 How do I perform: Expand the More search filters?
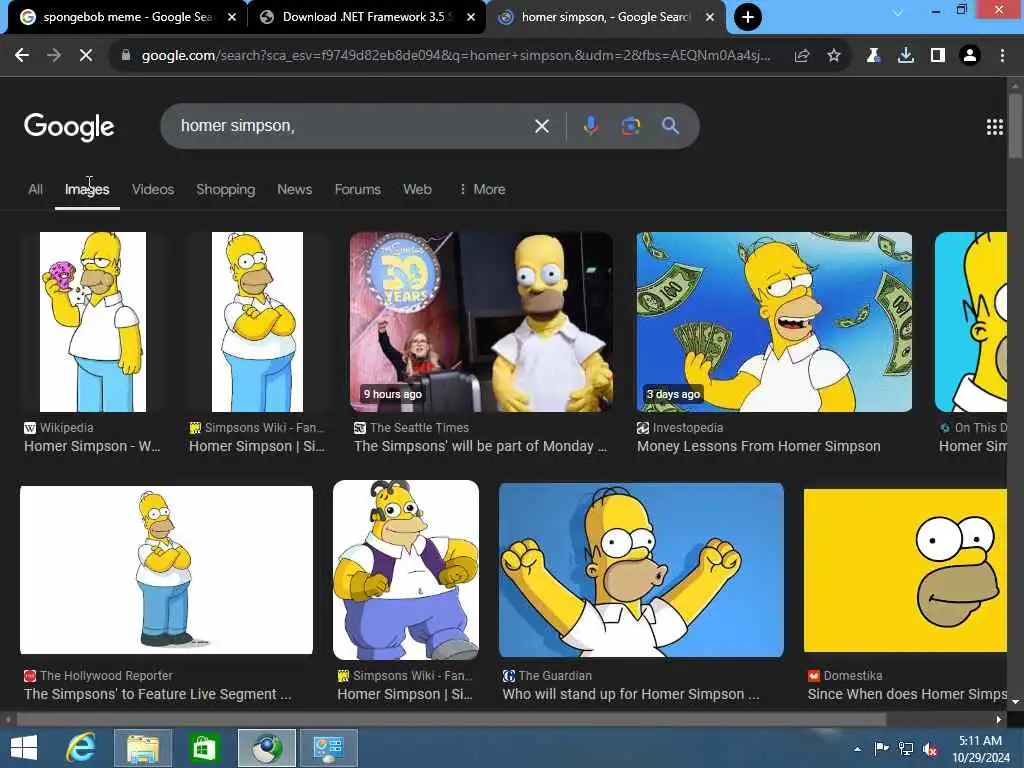[482, 189]
